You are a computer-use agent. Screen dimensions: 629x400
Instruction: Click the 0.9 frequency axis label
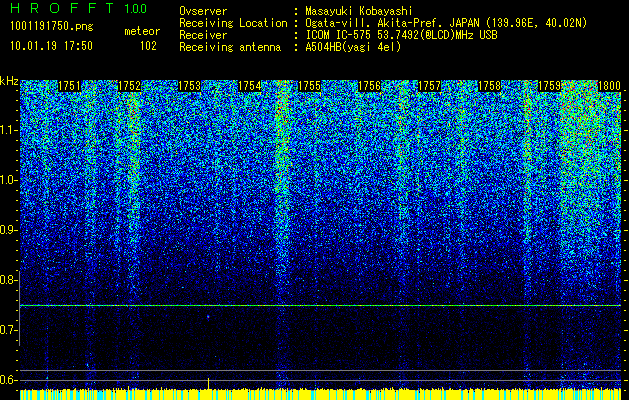[8, 230]
